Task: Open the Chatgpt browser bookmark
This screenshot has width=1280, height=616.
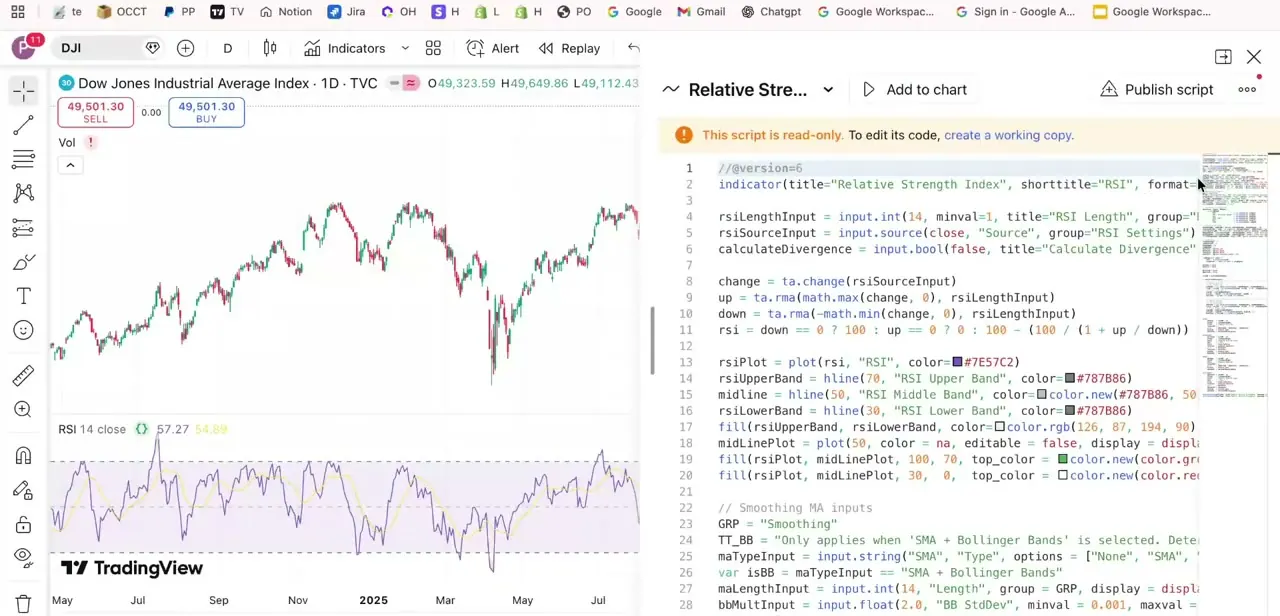Action: 771,12
